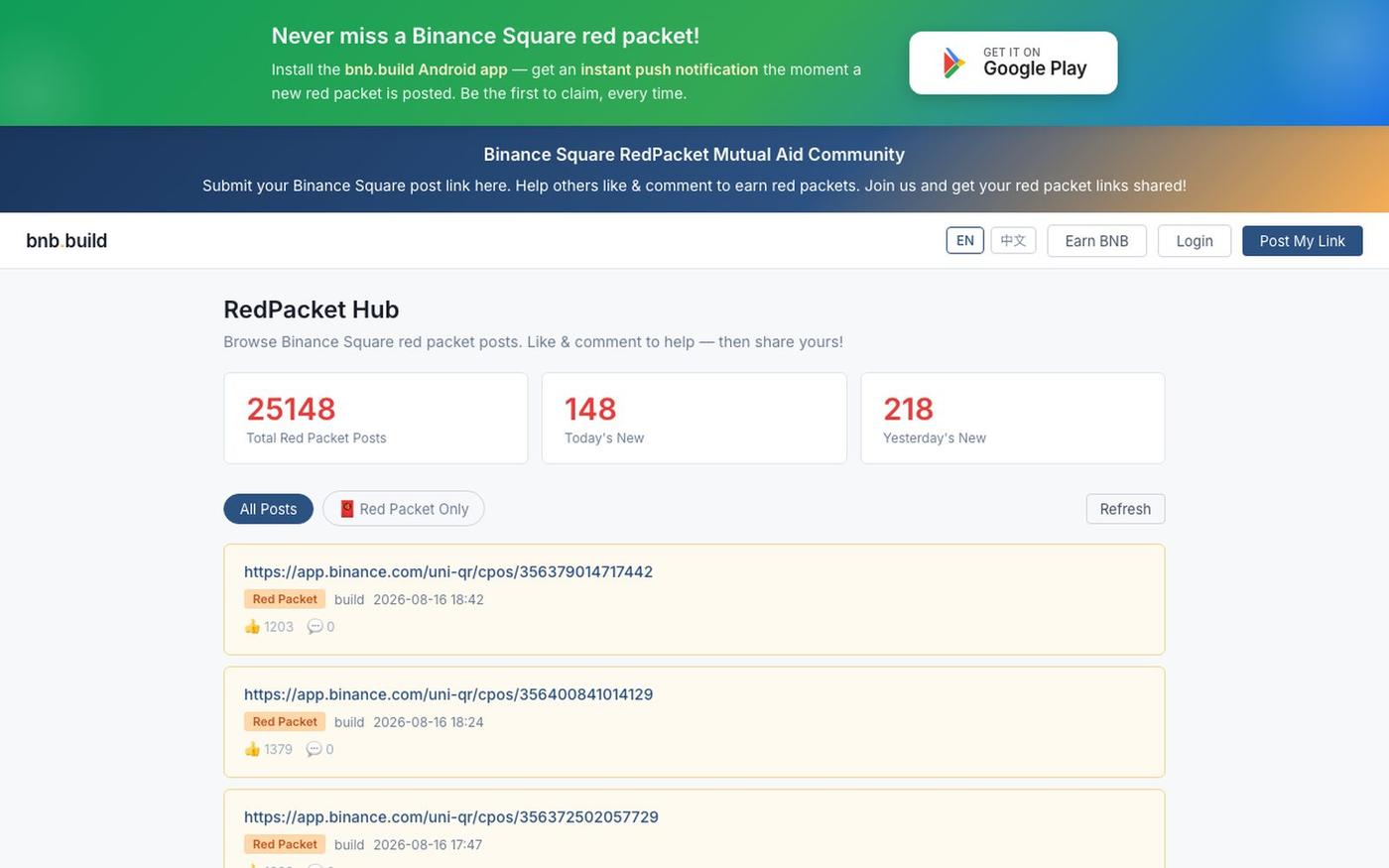
Task: Click the like count 1203
Action: pyautogui.click(x=279, y=627)
